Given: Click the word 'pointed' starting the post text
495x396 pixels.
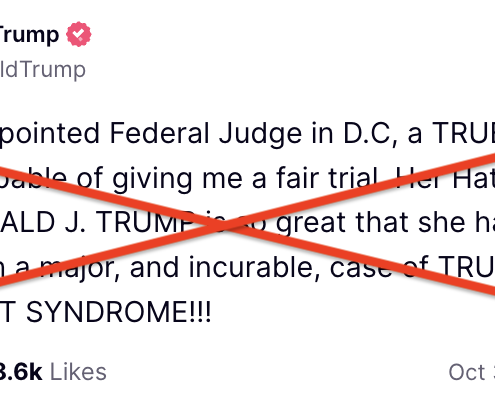Looking at the screenshot, I should (x=49, y=134).
